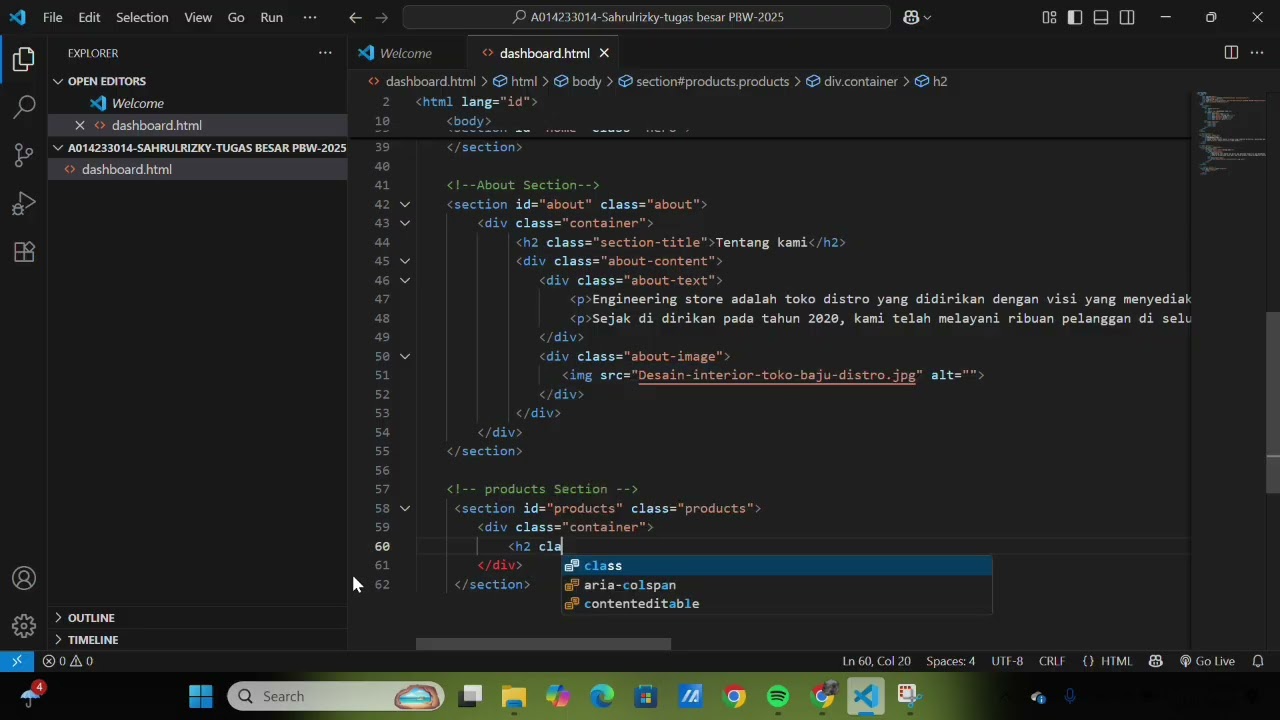The width and height of the screenshot is (1280, 720).
Task: Select the 'class' autocomplete suggestion
Action: click(x=603, y=566)
